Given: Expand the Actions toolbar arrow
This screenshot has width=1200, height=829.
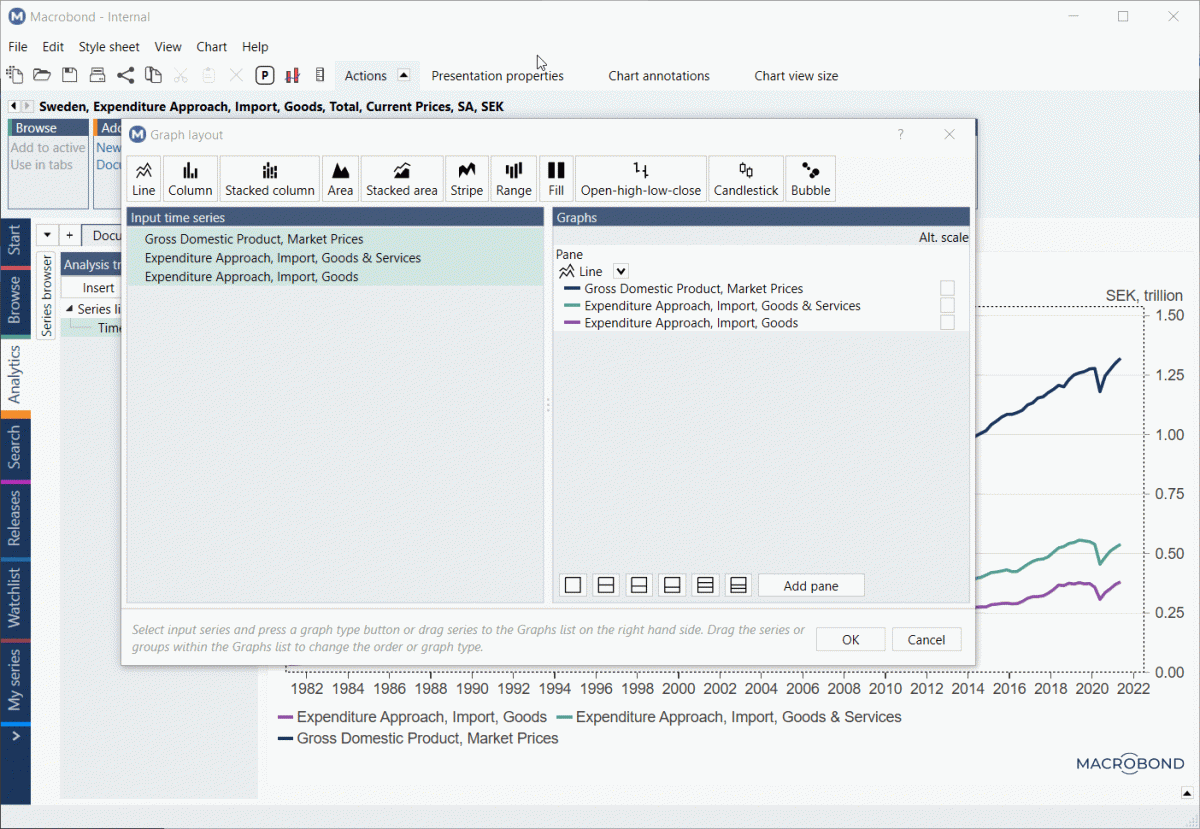Looking at the screenshot, I should coord(403,75).
